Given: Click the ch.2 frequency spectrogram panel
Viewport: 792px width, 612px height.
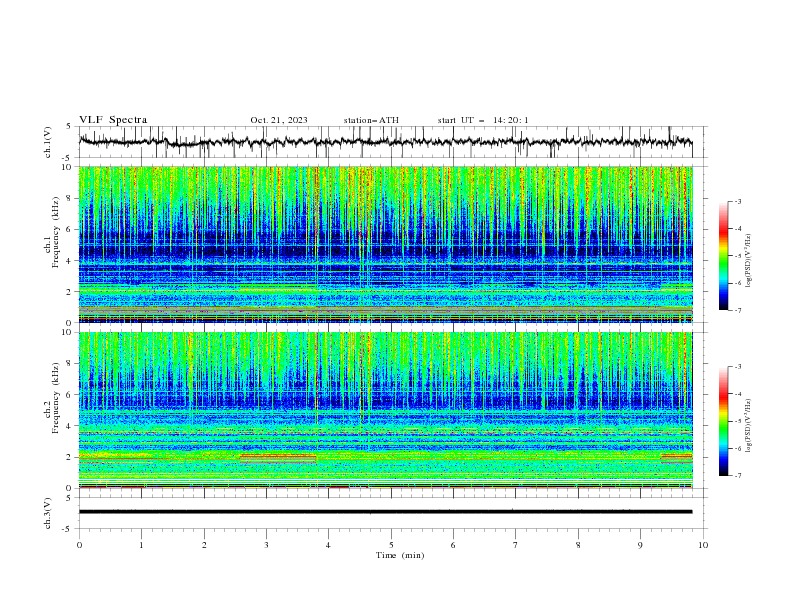Looking at the screenshot, I should 385,410.
